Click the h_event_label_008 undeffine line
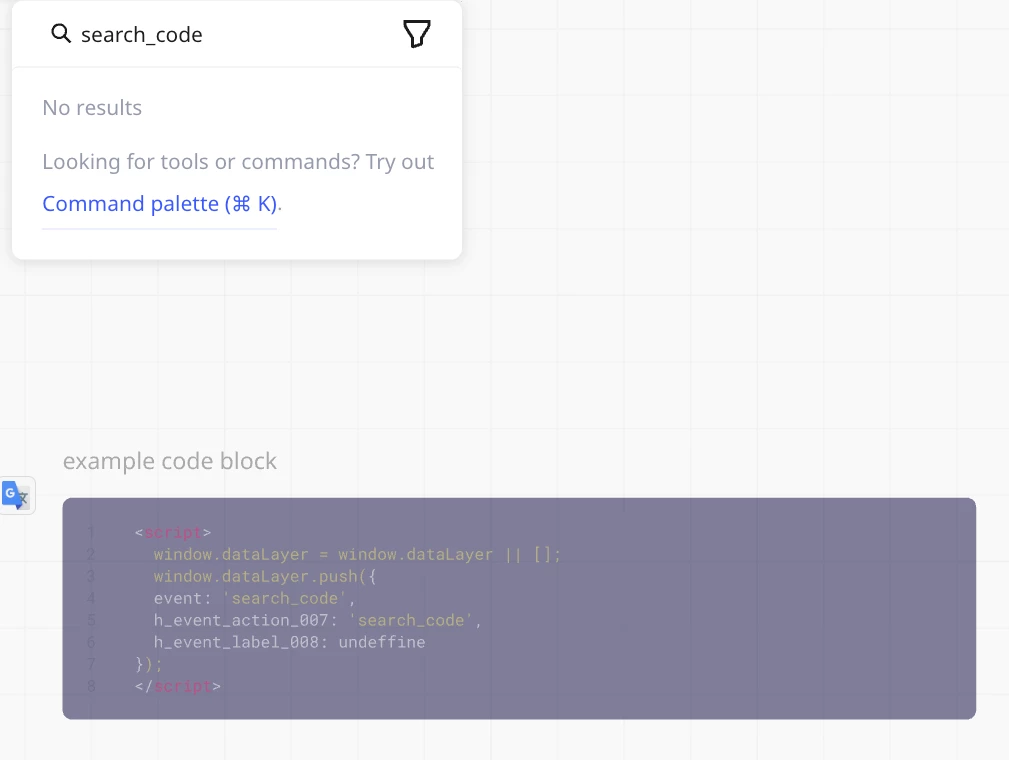 click(290, 642)
